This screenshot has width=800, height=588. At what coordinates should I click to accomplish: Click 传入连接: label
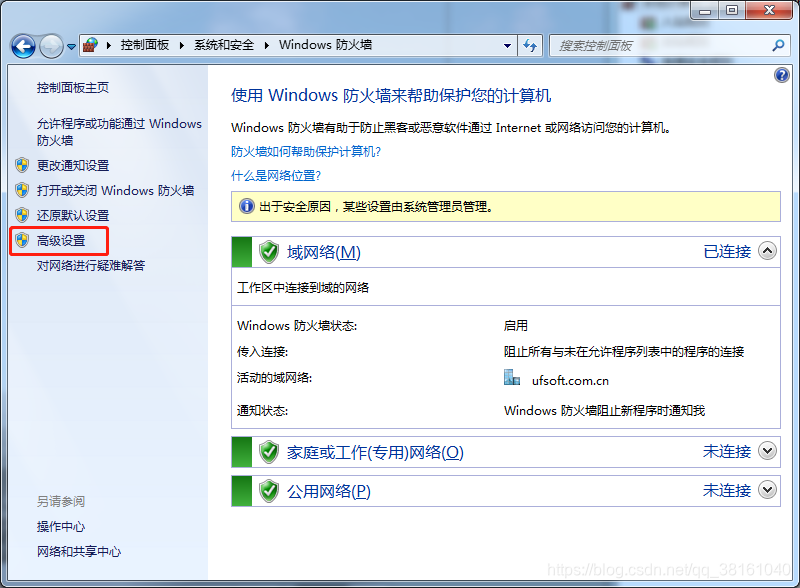[x=262, y=352]
